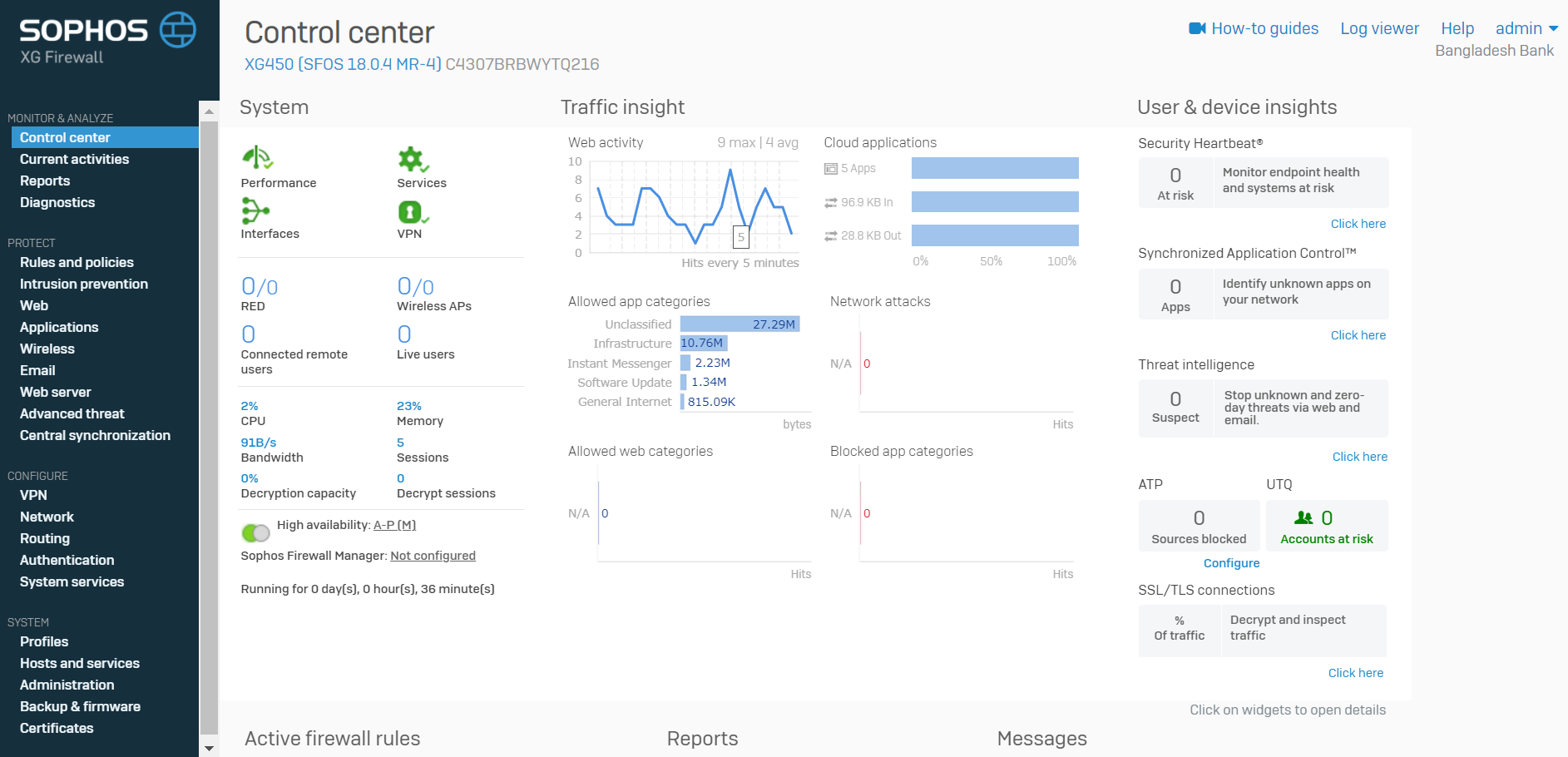Go to Hosts and services

80,663
